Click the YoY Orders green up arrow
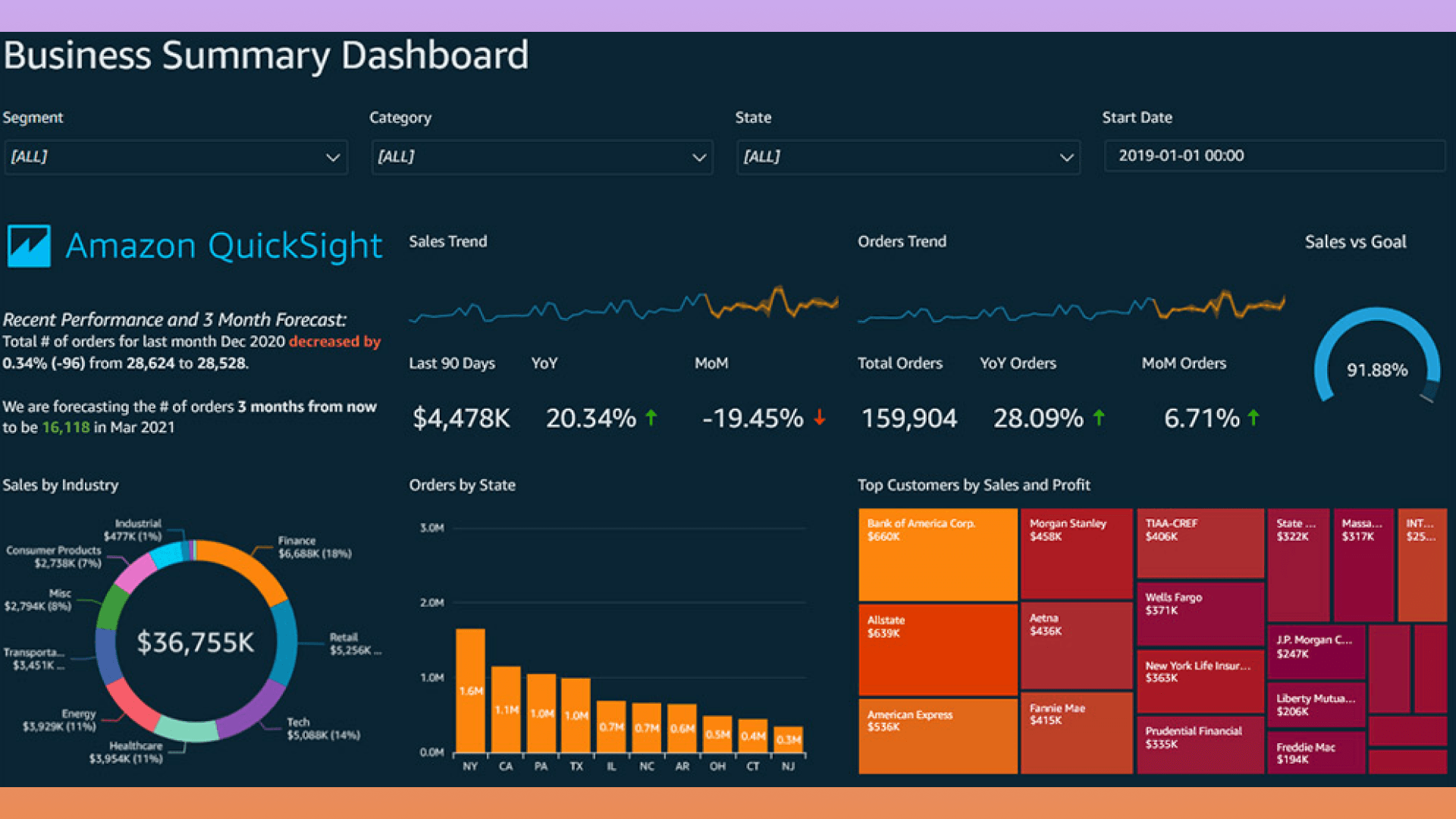Image resolution: width=1456 pixels, height=819 pixels. [1099, 417]
